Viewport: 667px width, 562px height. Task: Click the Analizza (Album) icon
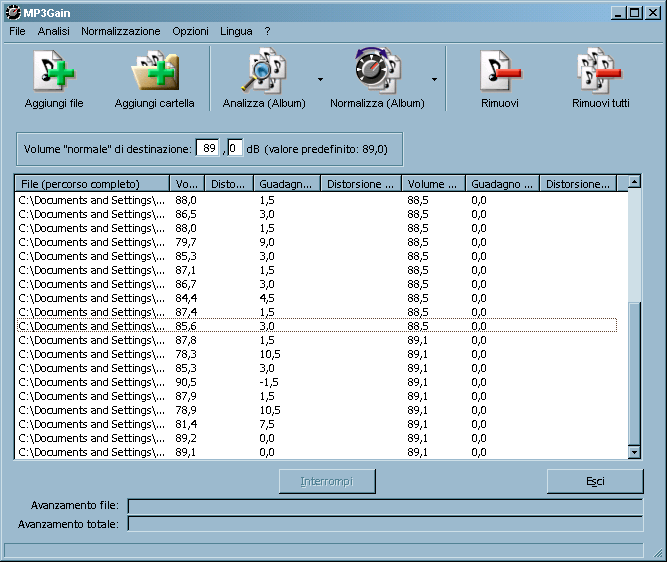click(264, 74)
